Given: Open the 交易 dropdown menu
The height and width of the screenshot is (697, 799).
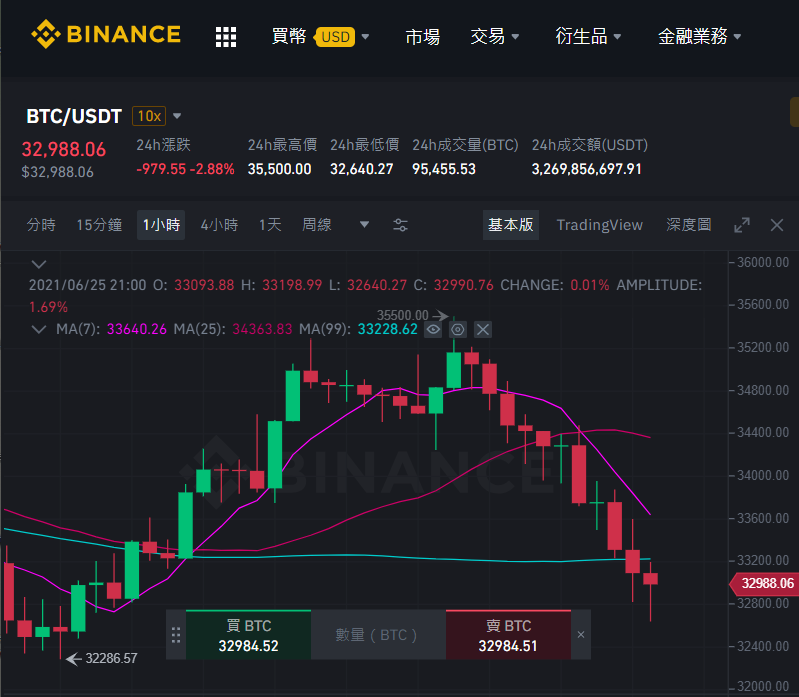Looking at the screenshot, I should [x=494, y=37].
